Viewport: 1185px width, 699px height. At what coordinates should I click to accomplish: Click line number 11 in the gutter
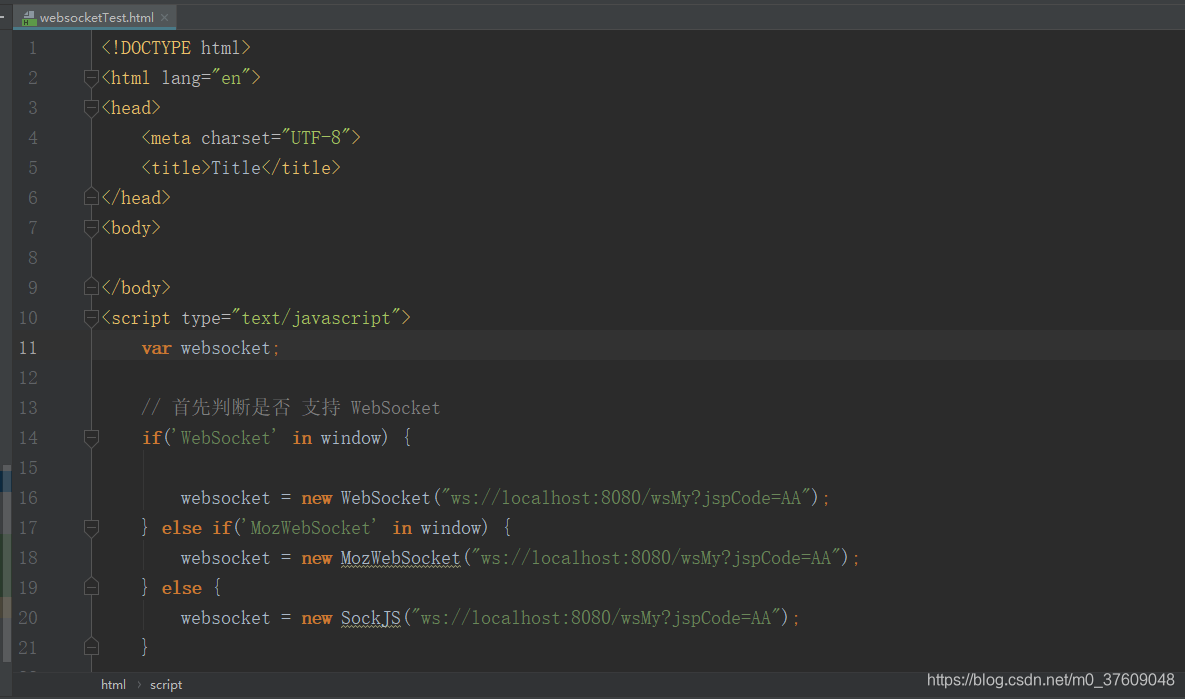pyautogui.click(x=28, y=348)
